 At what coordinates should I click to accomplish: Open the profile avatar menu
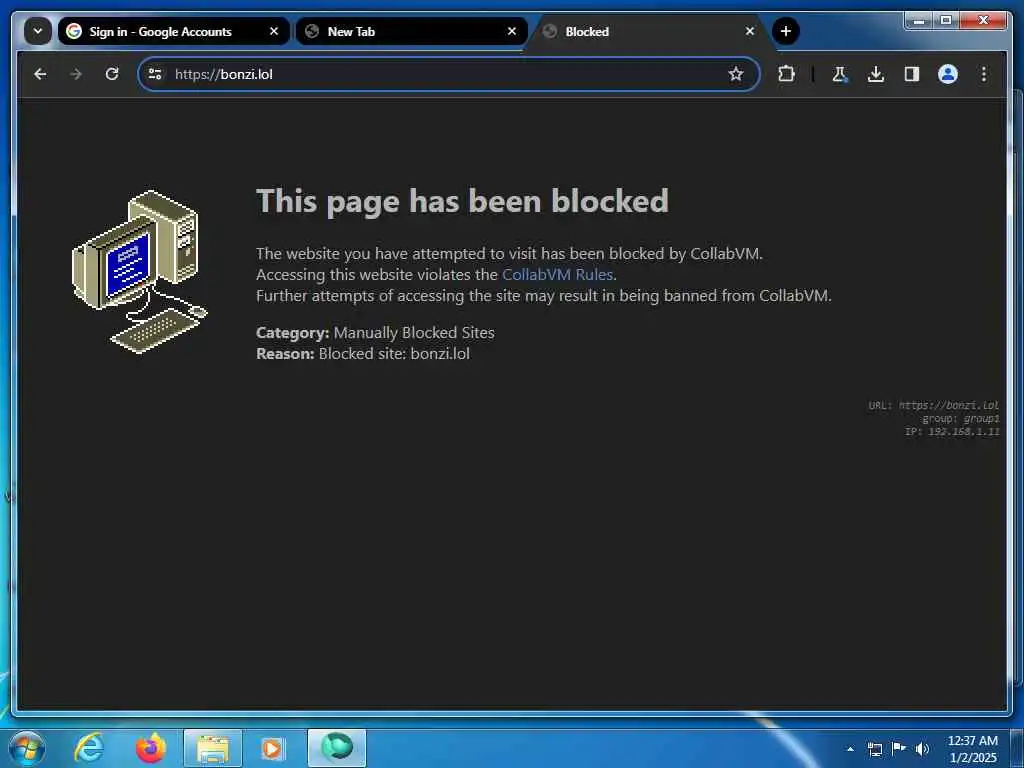point(948,74)
